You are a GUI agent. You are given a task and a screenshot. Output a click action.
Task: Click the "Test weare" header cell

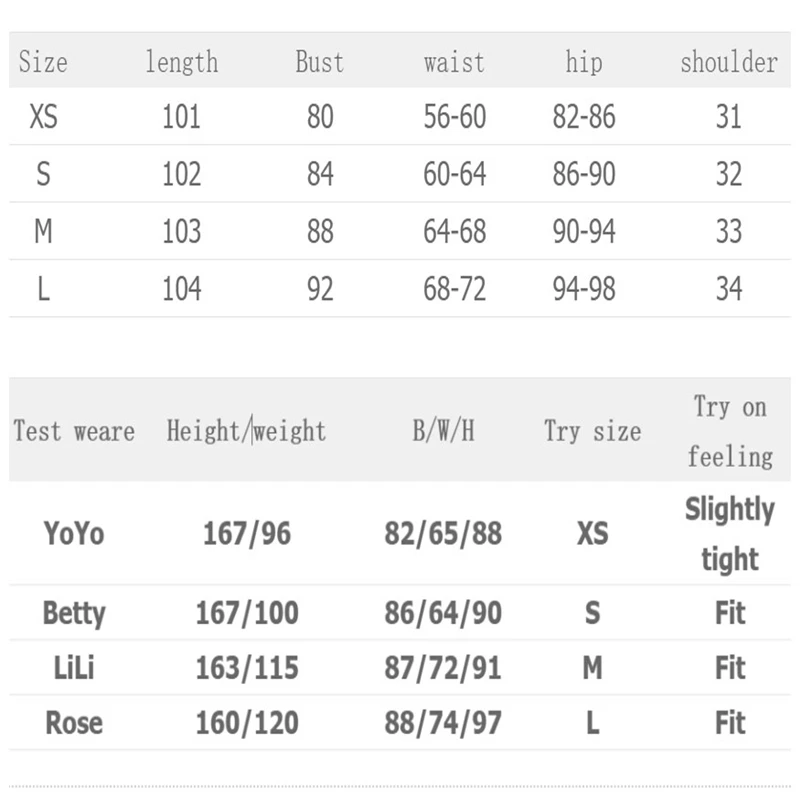click(74, 431)
